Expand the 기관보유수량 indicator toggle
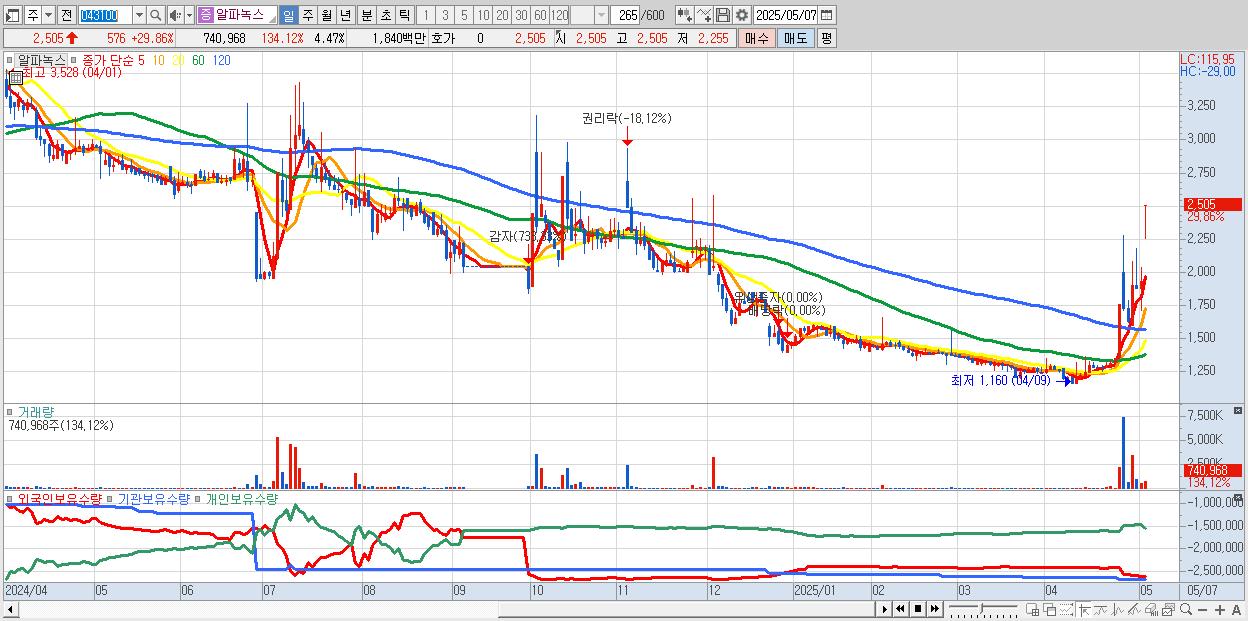Image resolution: width=1248 pixels, height=621 pixels. click(111, 498)
